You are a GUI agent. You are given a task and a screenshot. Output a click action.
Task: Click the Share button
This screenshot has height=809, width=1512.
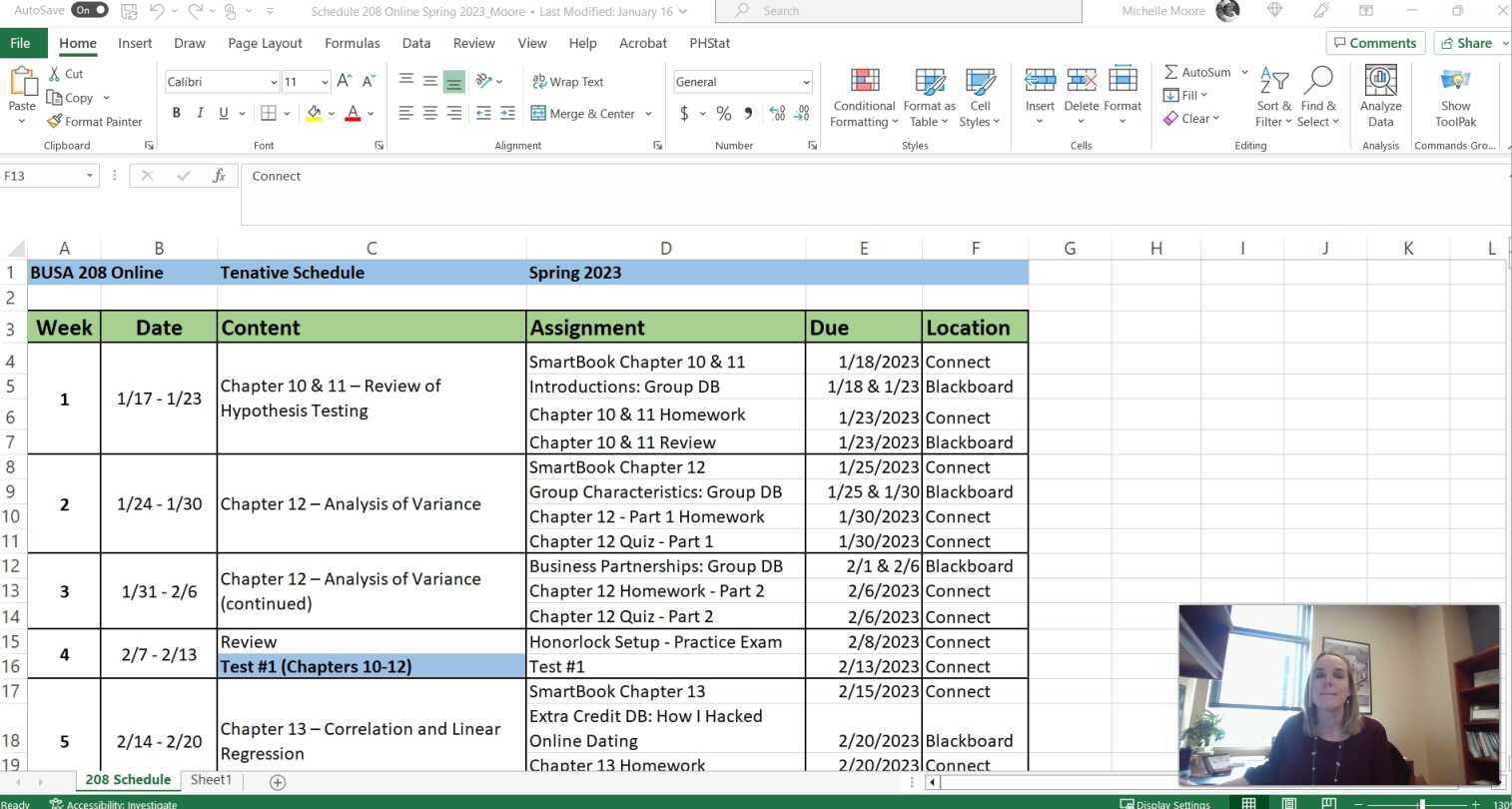[x=1468, y=43]
